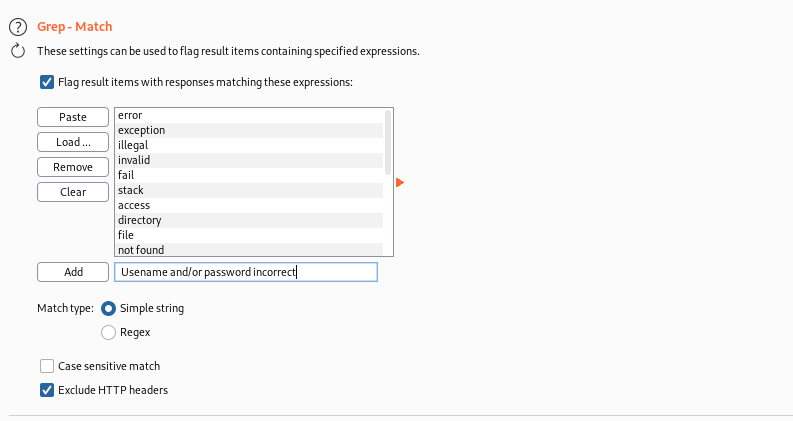This screenshot has height=421, width=793.
Task: Select the 'exception' list entry
Action: 249,131
